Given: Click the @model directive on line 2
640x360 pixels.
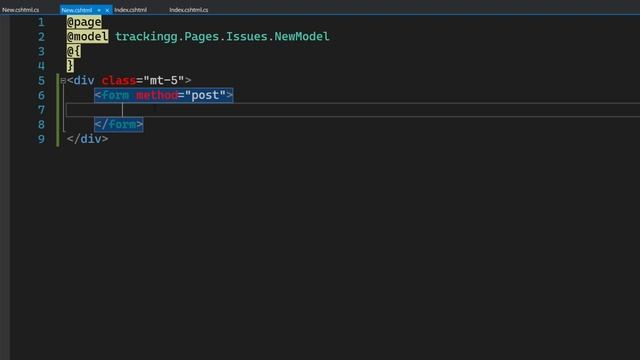Looking at the screenshot, I should pos(87,37).
